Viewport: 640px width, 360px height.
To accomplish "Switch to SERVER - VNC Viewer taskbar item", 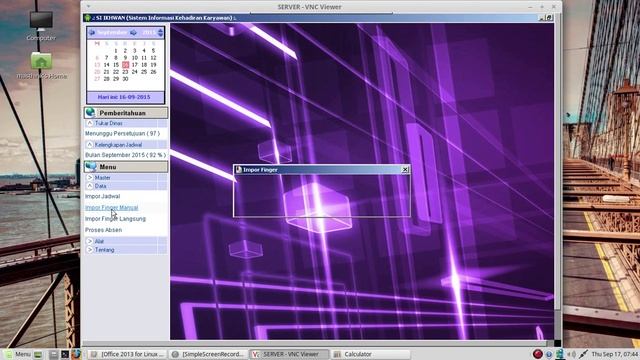I will tap(289, 354).
